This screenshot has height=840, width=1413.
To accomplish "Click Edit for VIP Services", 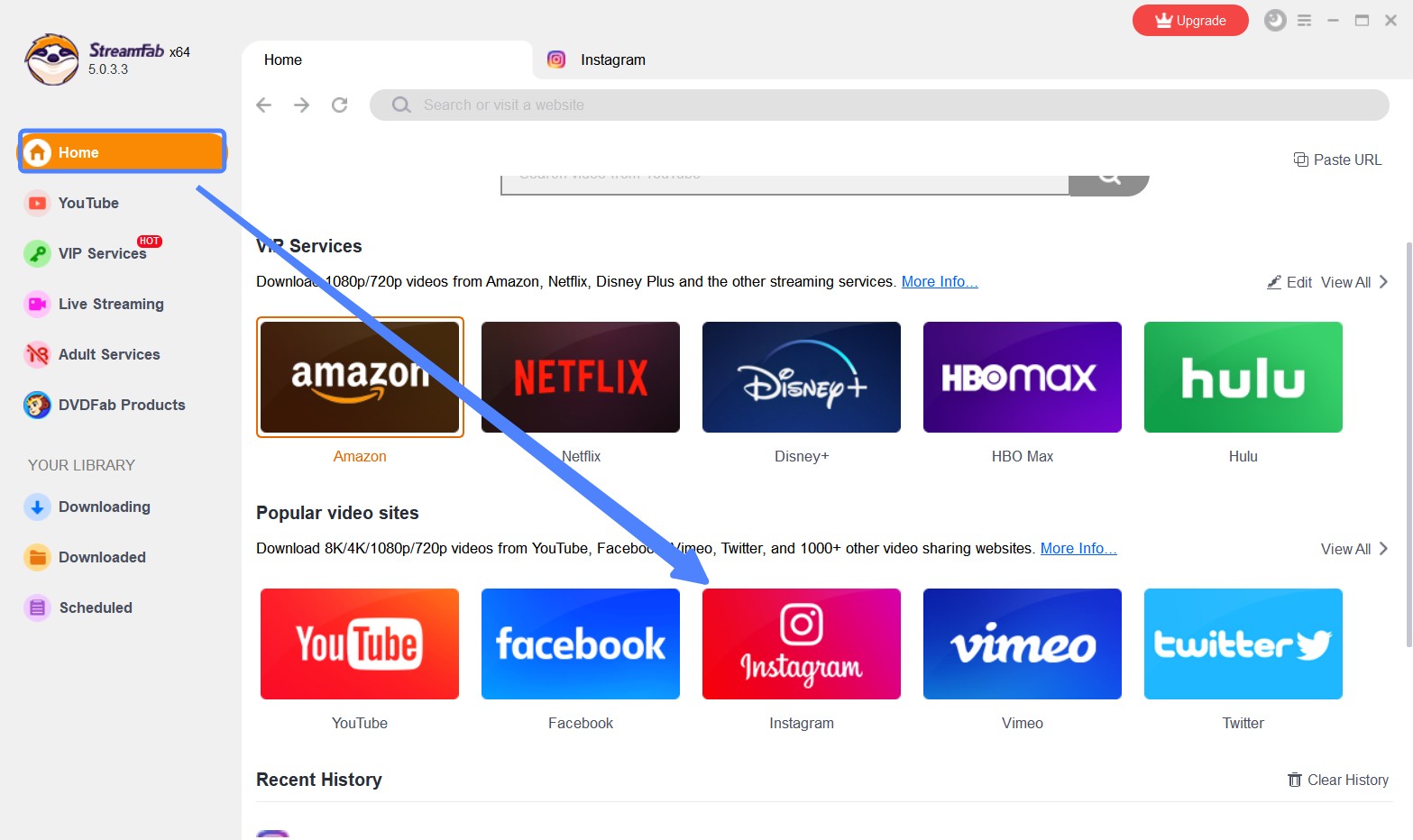I will point(1289,282).
